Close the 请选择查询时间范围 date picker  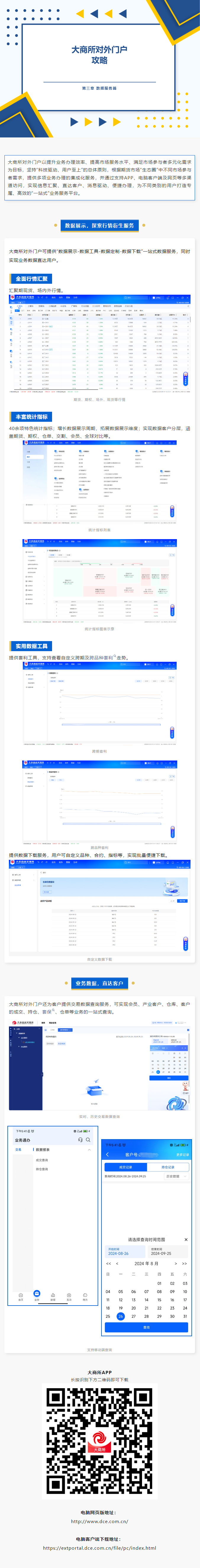click(x=186, y=1239)
